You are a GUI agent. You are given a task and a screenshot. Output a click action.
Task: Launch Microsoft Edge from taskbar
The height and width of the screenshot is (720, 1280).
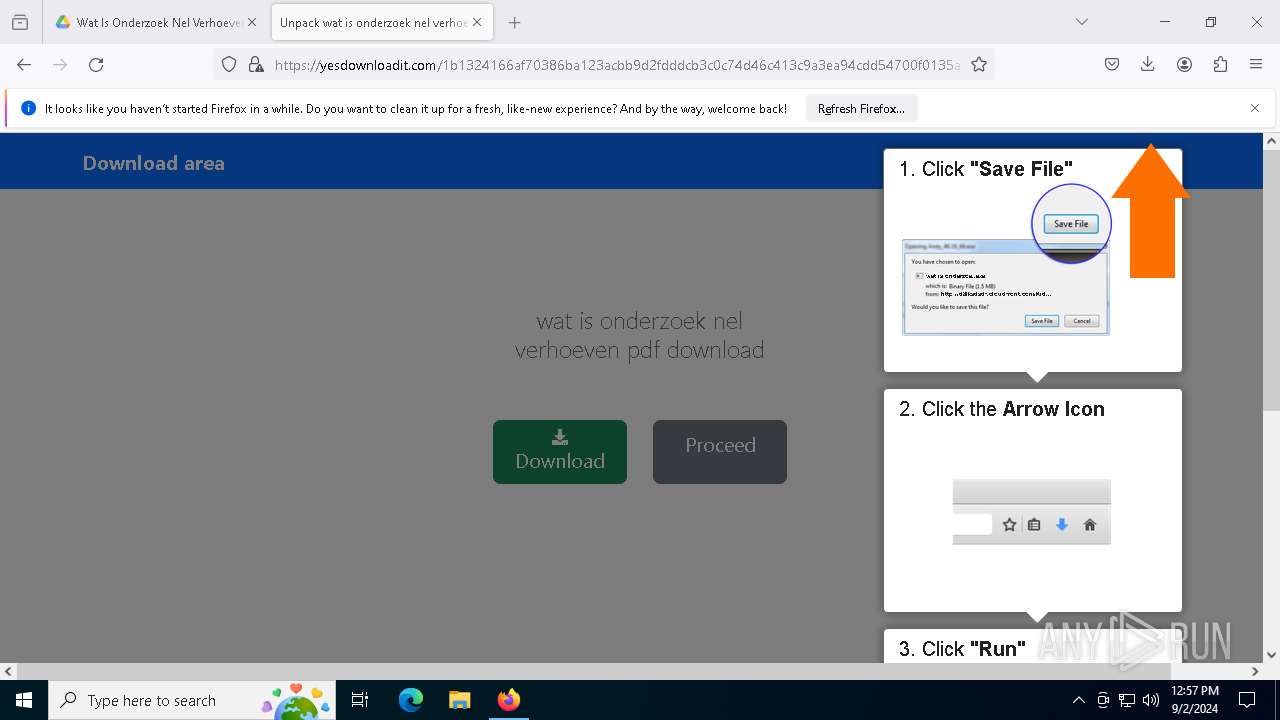point(411,700)
